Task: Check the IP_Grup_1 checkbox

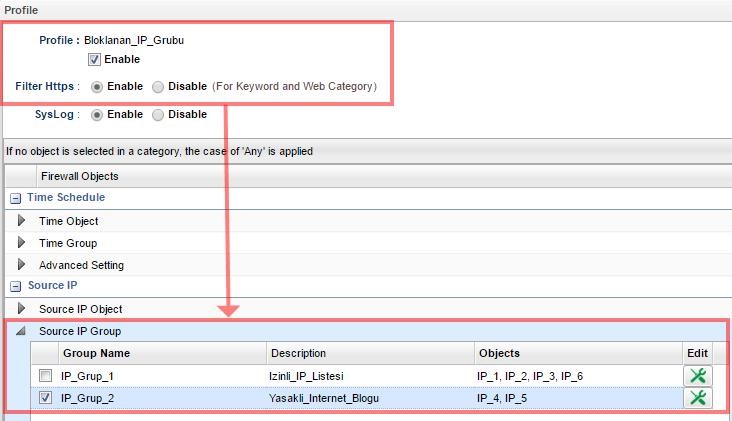Action: pos(45,376)
